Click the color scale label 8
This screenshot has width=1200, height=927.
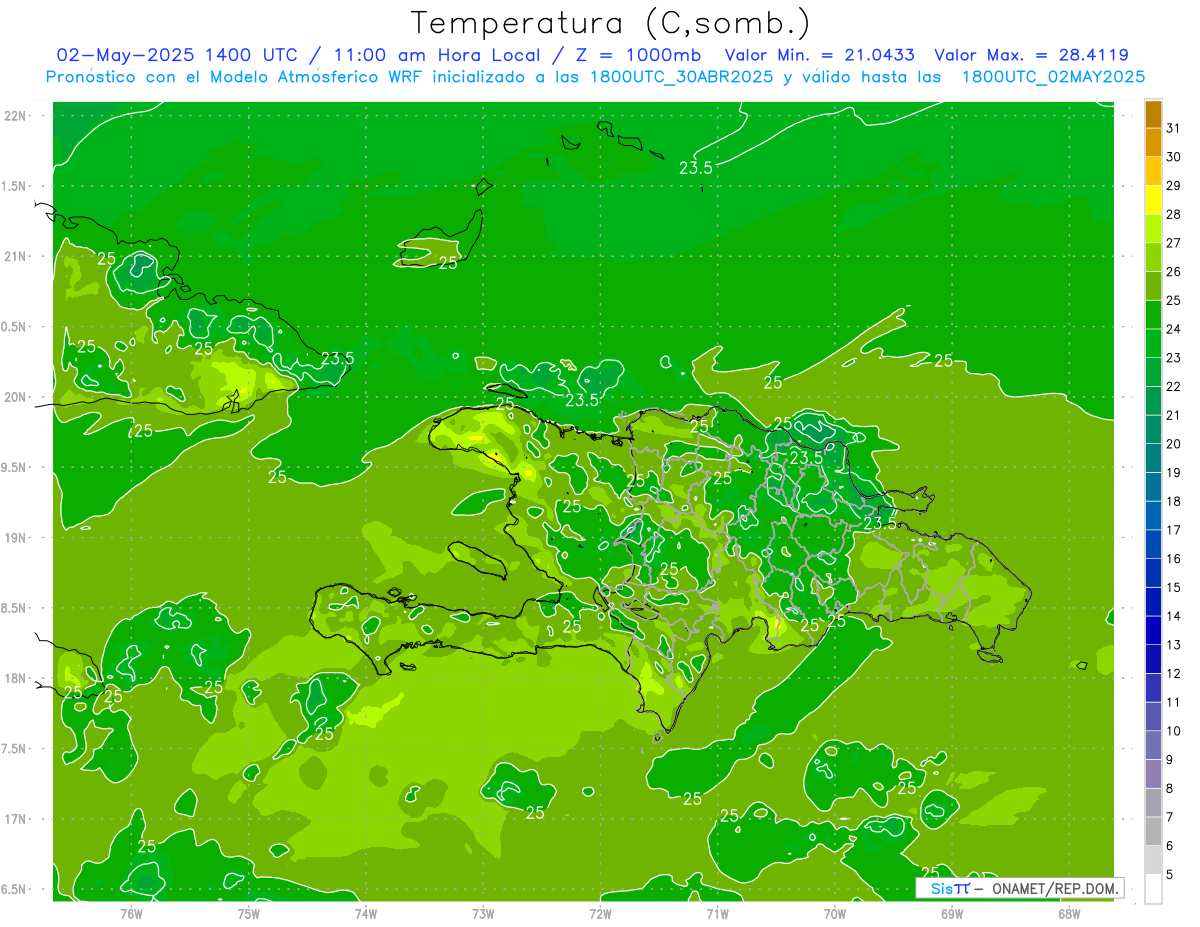(x=1170, y=789)
